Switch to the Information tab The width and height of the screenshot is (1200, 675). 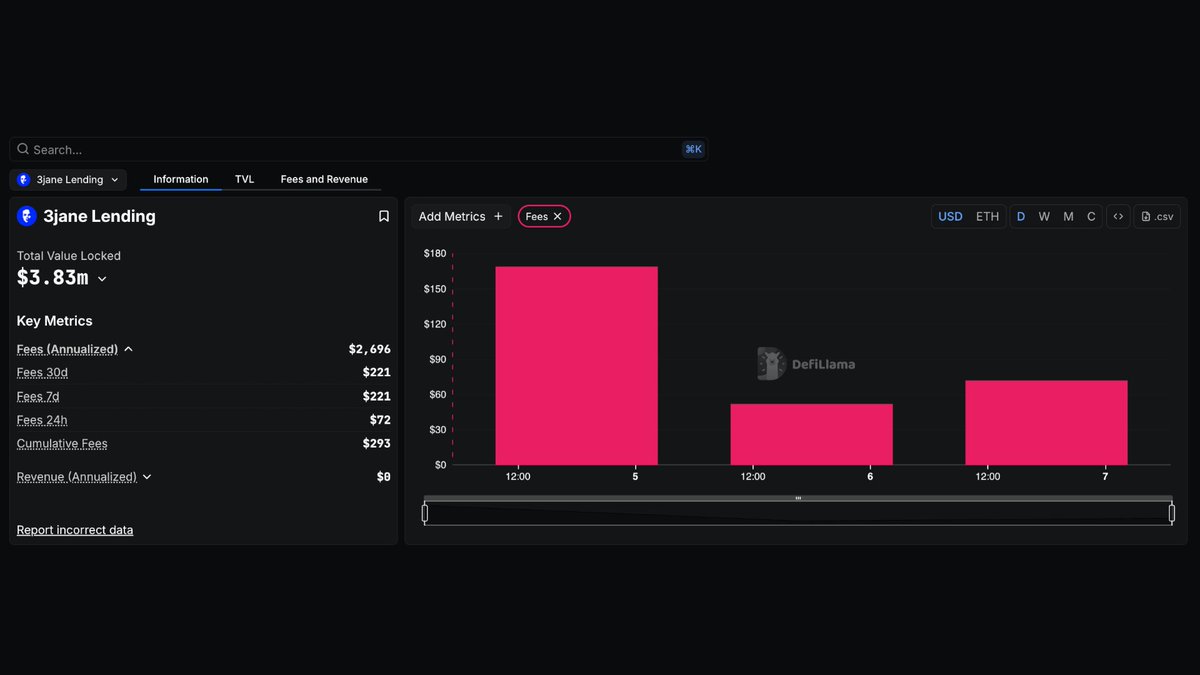[181, 179]
